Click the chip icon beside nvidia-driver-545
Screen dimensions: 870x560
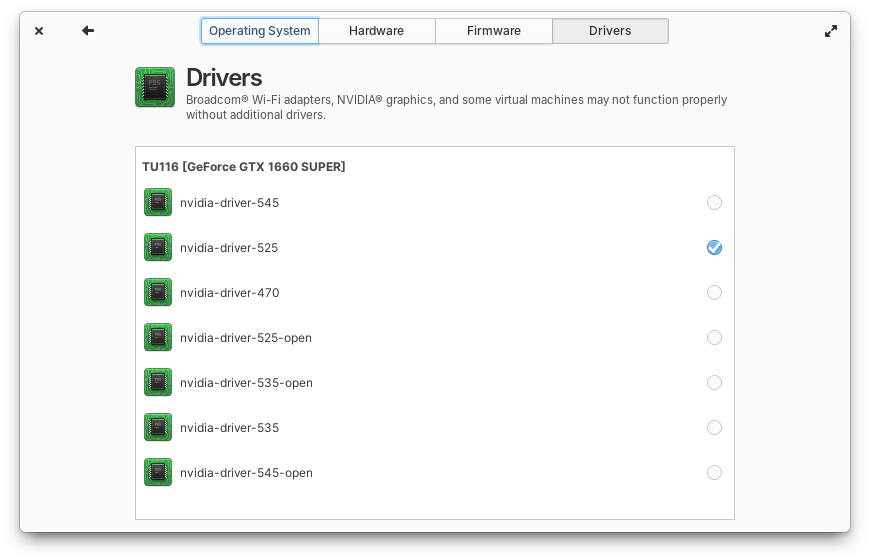158,202
